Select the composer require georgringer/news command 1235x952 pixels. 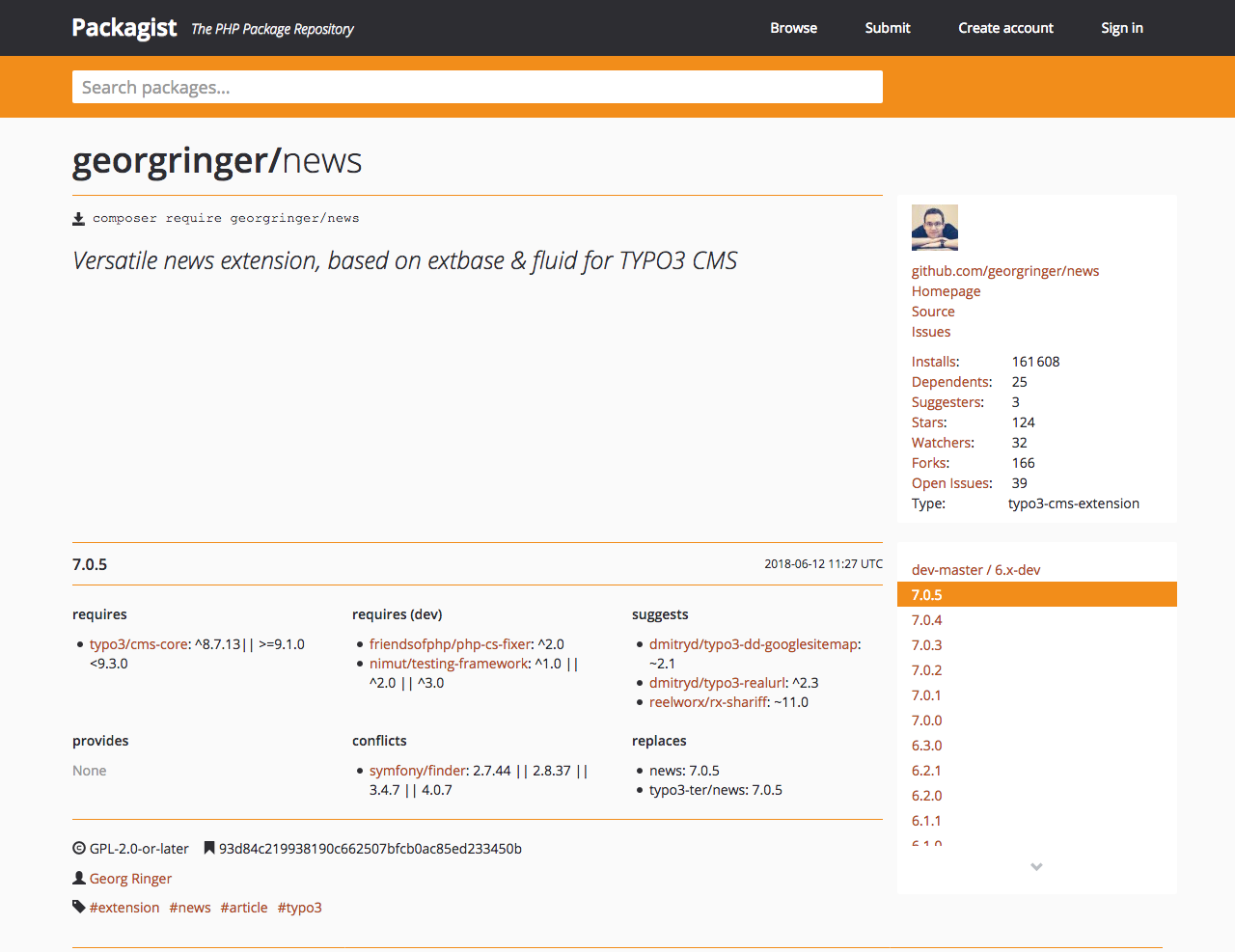point(226,219)
